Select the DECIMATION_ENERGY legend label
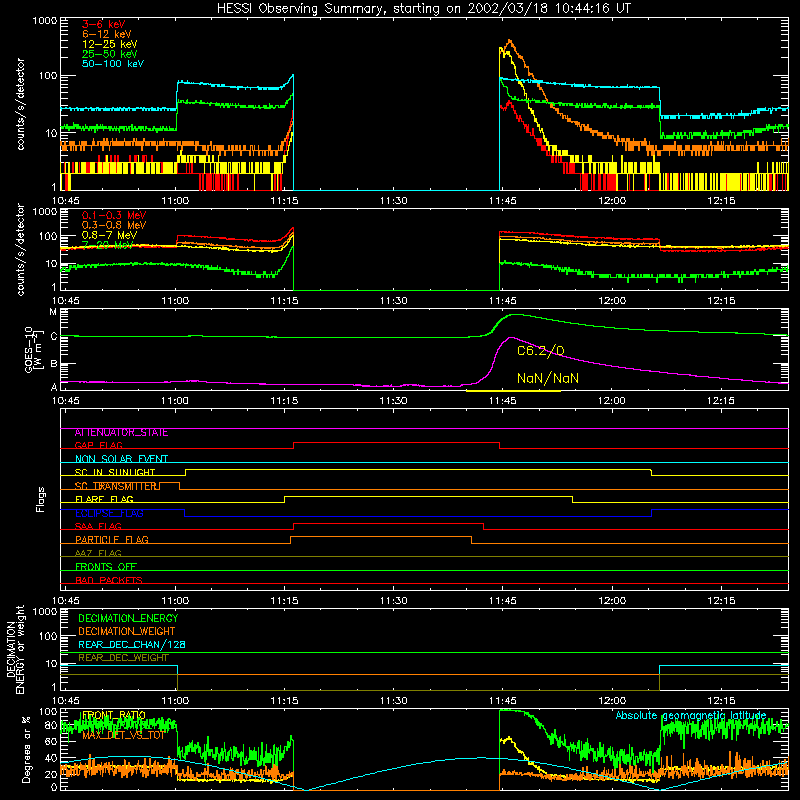Image resolution: width=800 pixels, height=800 pixels. [128, 618]
